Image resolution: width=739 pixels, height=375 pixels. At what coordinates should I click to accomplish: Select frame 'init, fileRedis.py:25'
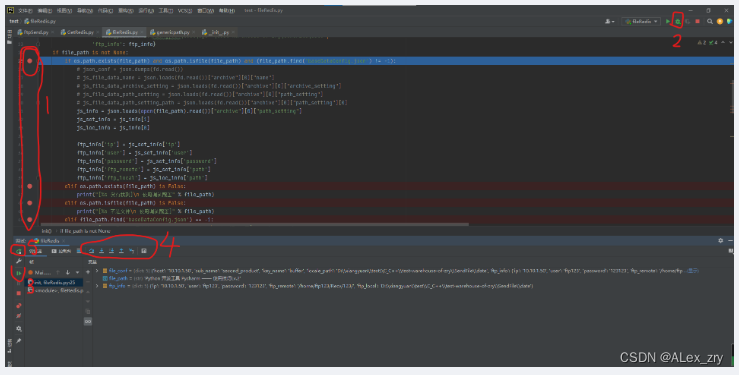pos(54,282)
